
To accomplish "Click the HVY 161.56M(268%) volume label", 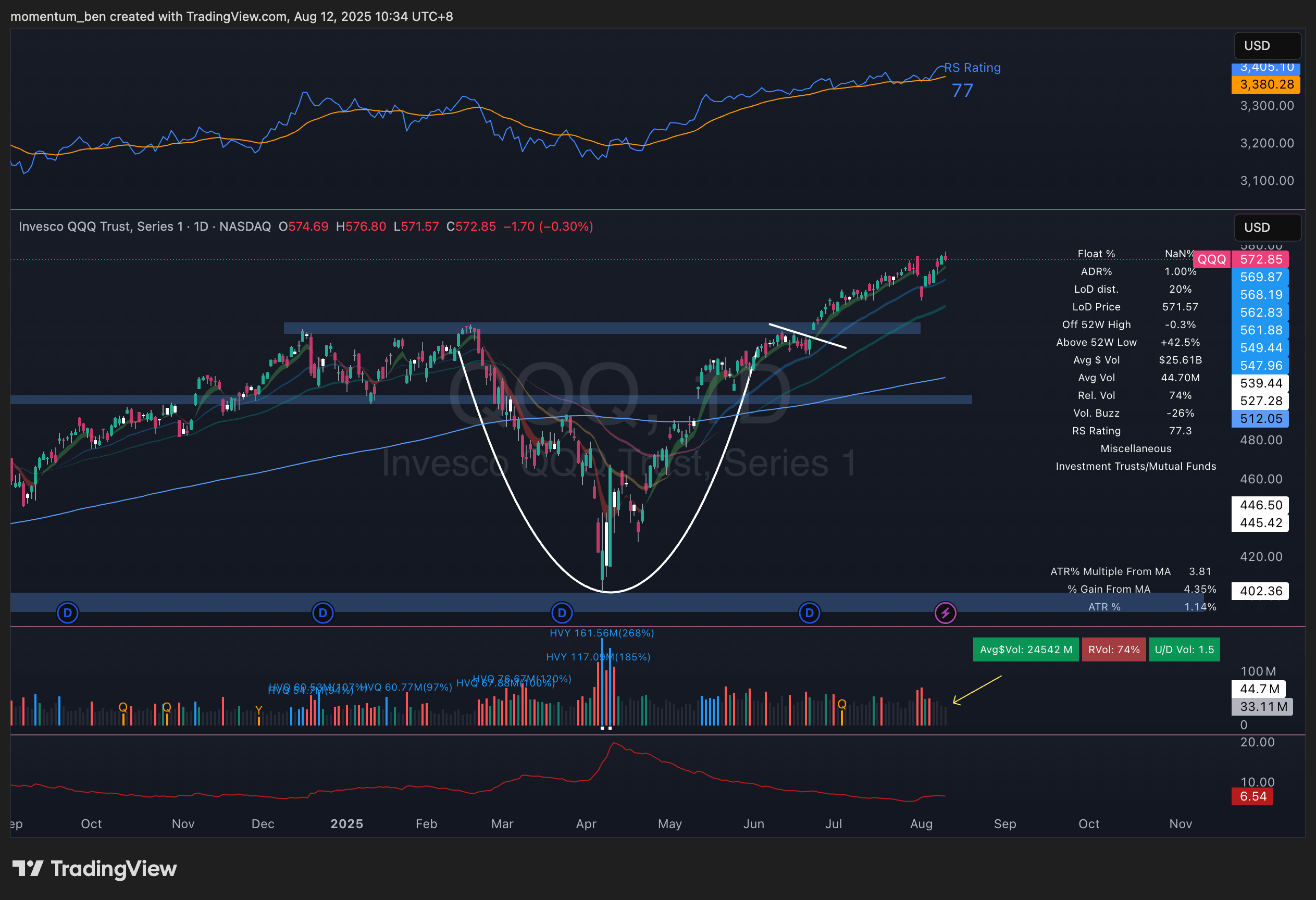I will [x=601, y=633].
